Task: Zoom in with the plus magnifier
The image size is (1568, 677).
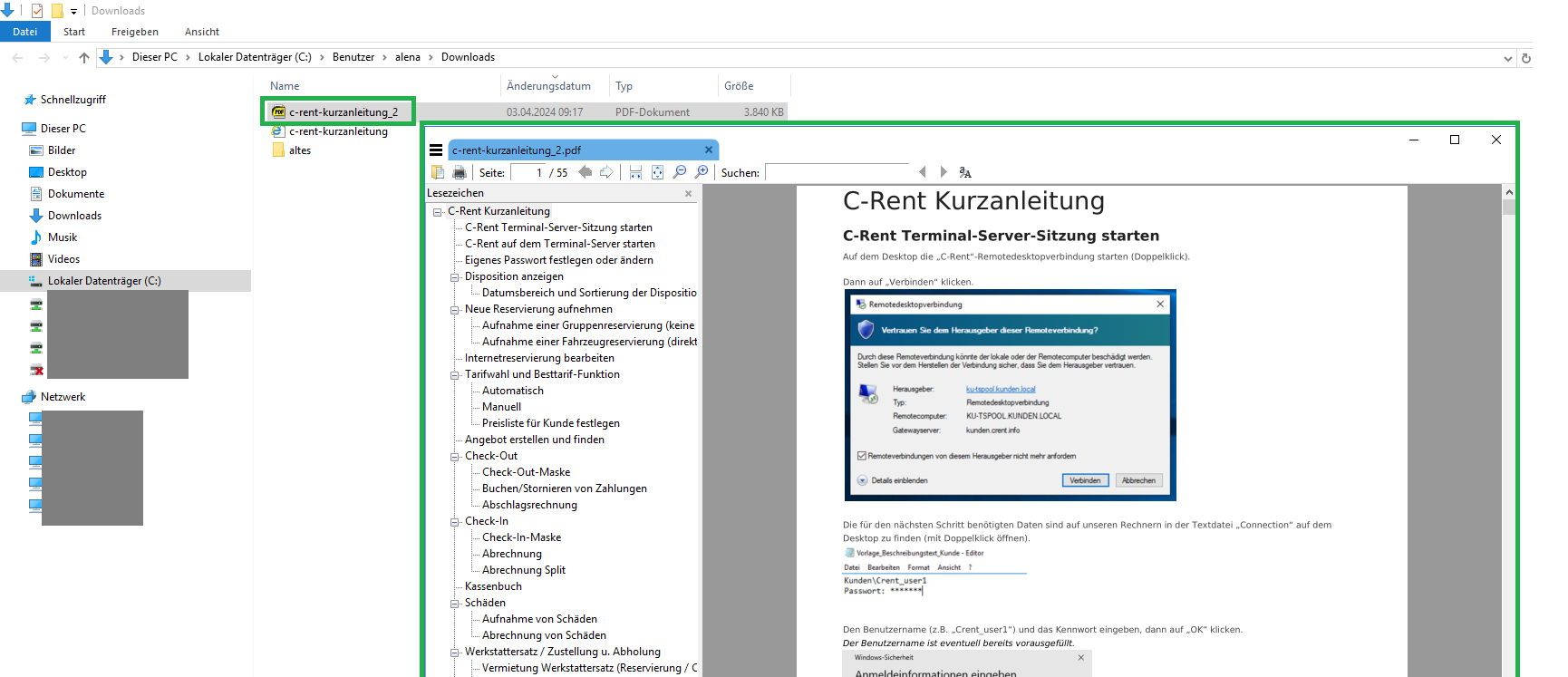Action: [702, 172]
